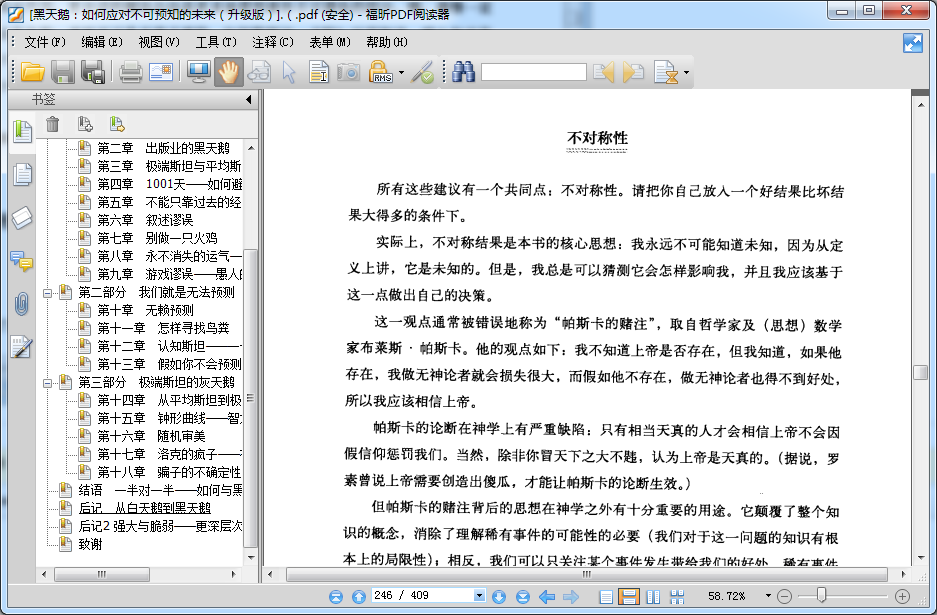This screenshot has width=937, height=615.
Task: Go to next search result
Action: click(x=633, y=72)
